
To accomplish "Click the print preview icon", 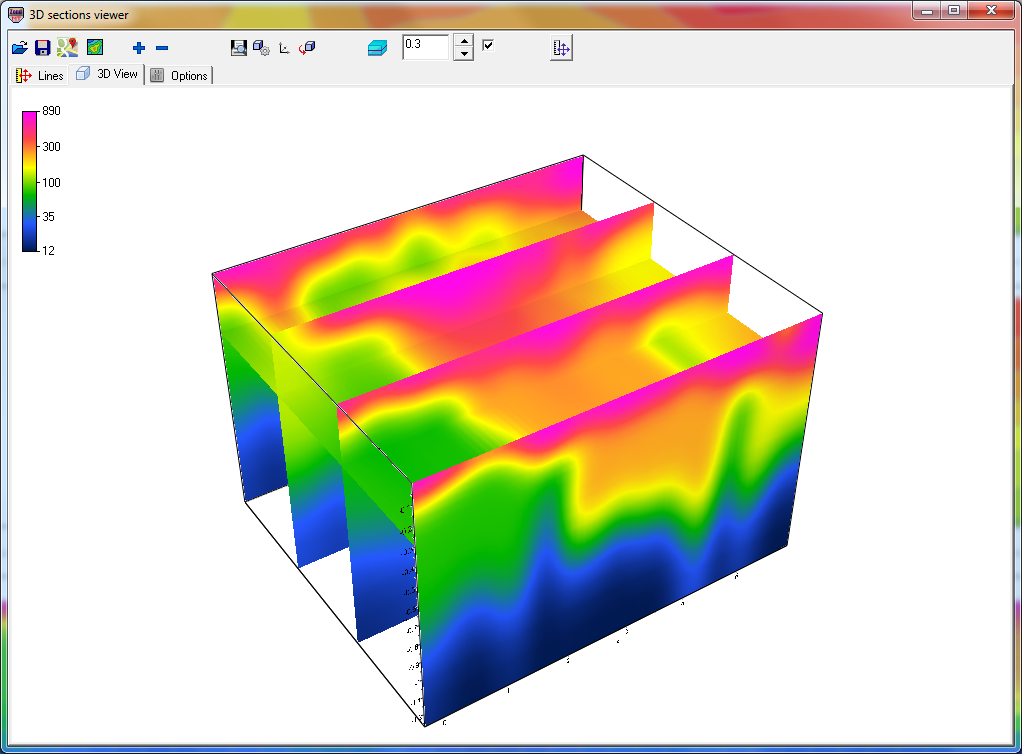I will click(x=239, y=48).
